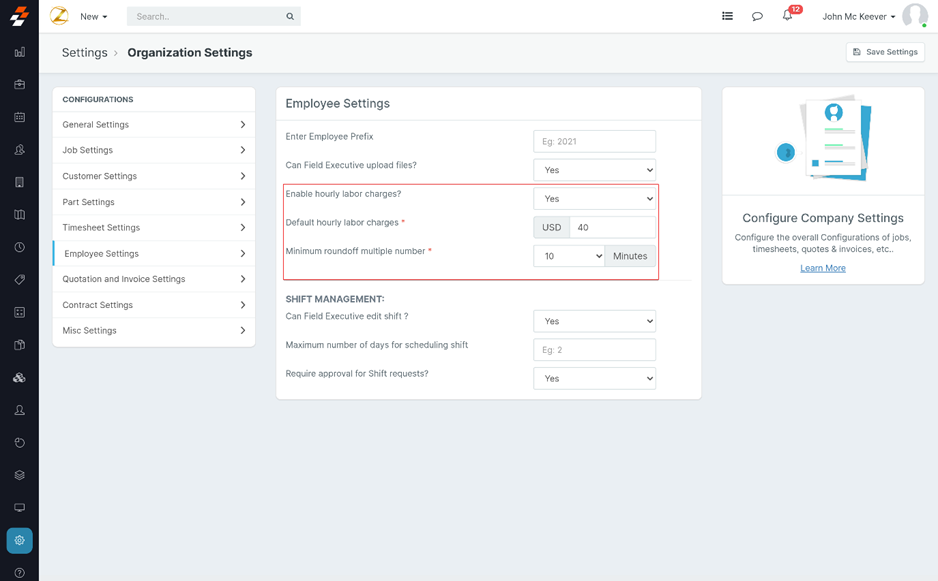Click the search magnifier icon
The width and height of the screenshot is (938, 581).
(290, 16)
